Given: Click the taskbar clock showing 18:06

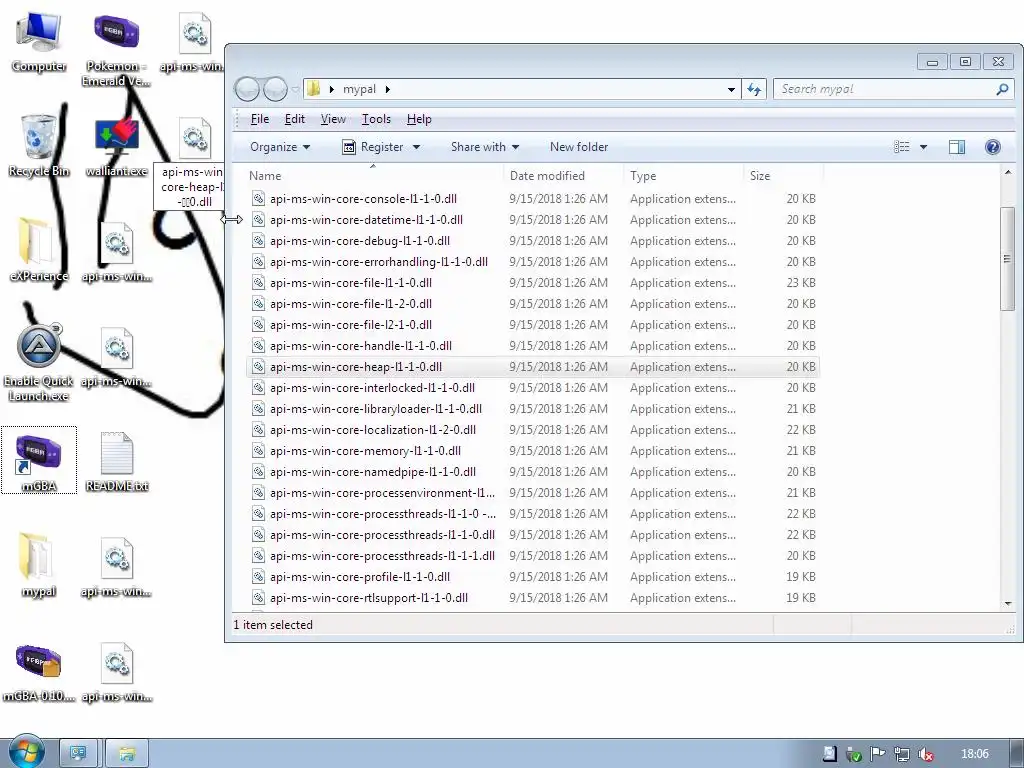Looking at the screenshot, I should click(x=975, y=754).
